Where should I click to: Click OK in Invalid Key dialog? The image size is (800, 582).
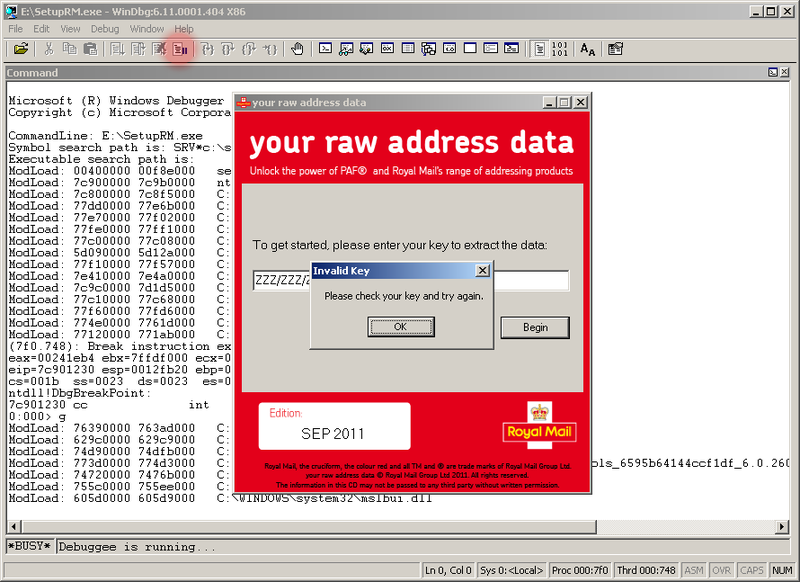[x=401, y=327]
